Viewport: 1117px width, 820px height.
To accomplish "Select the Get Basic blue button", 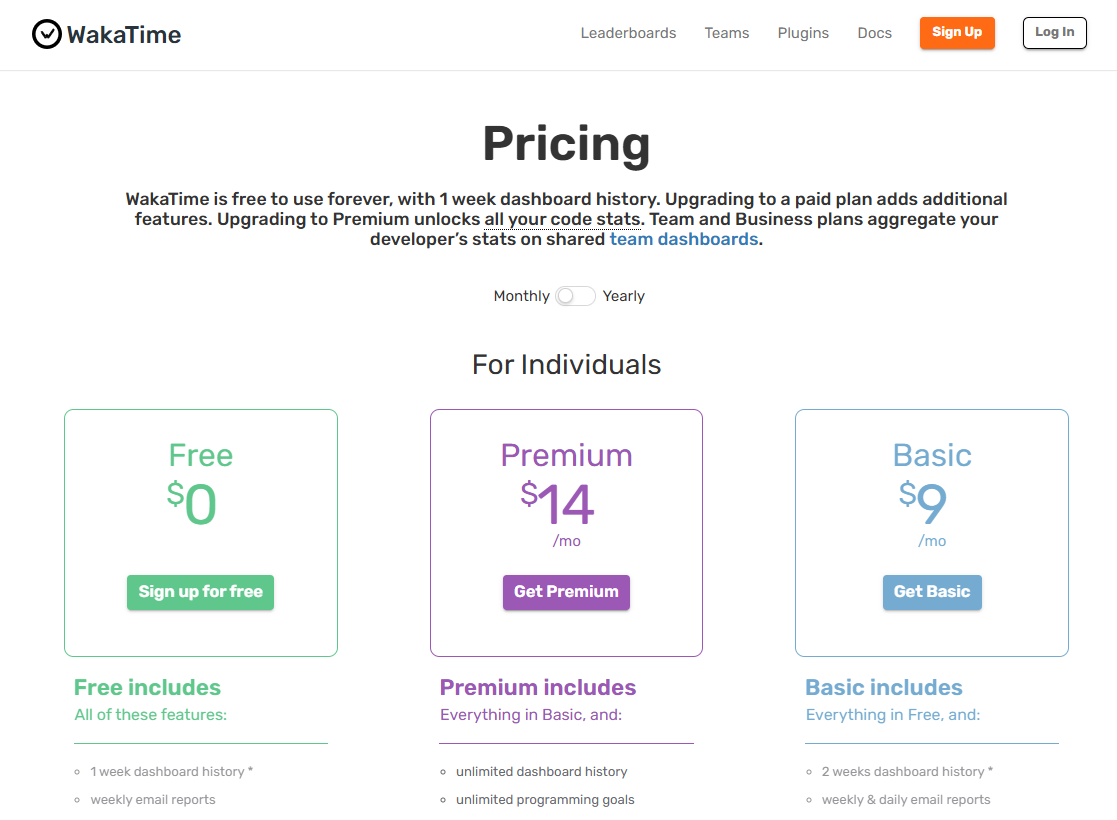I will tap(932, 592).
